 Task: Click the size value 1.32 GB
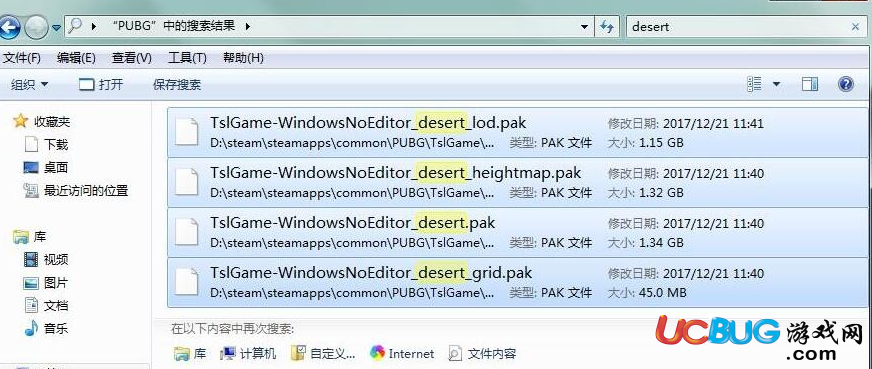[661, 193]
